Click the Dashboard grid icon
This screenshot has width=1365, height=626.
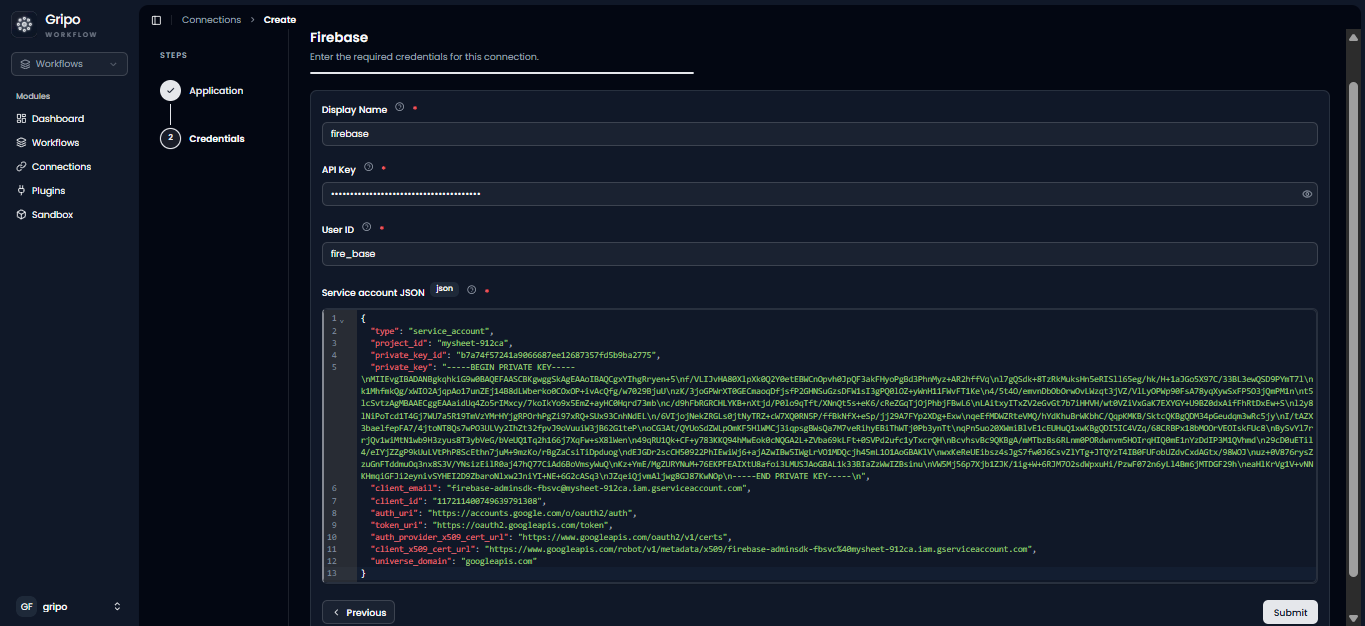pos(21,119)
